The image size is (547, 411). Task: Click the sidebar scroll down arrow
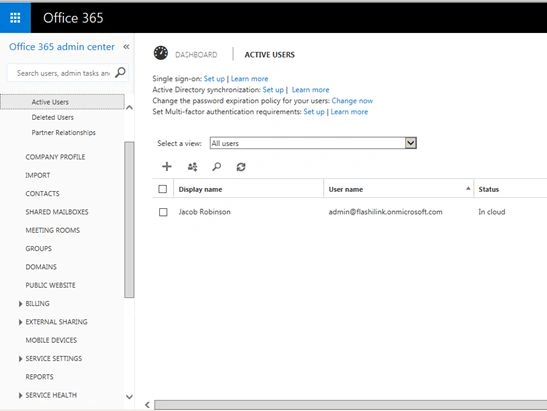(x=129, y=397)
